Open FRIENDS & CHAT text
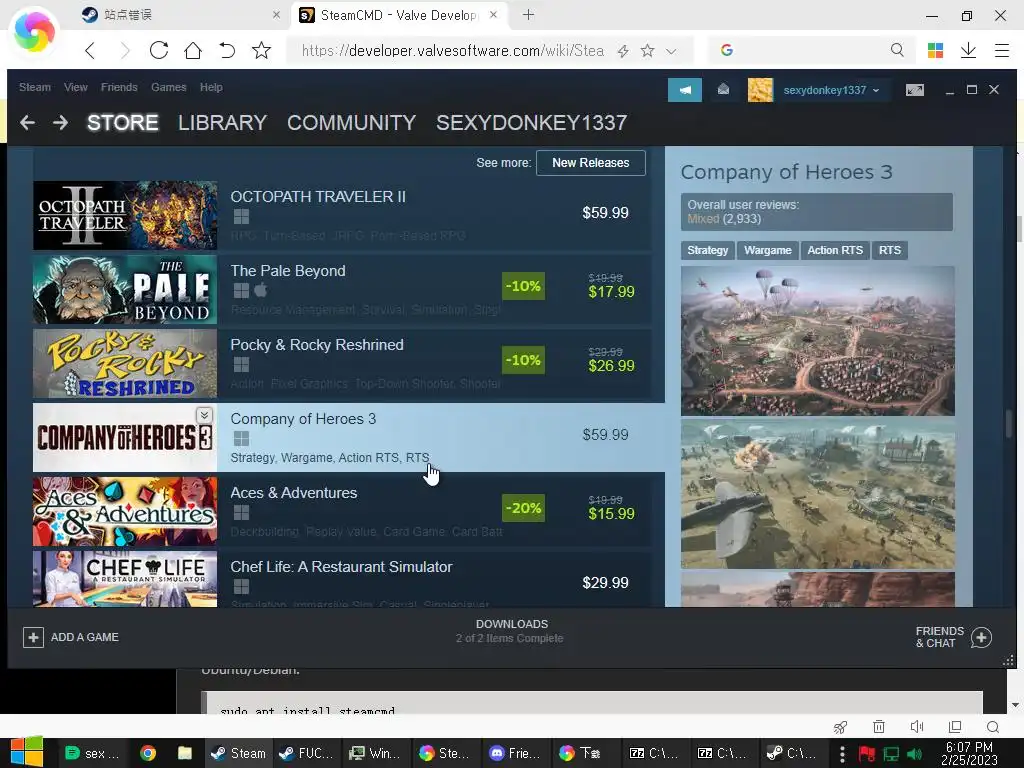The image size is (1024, 768). [939, 637]
